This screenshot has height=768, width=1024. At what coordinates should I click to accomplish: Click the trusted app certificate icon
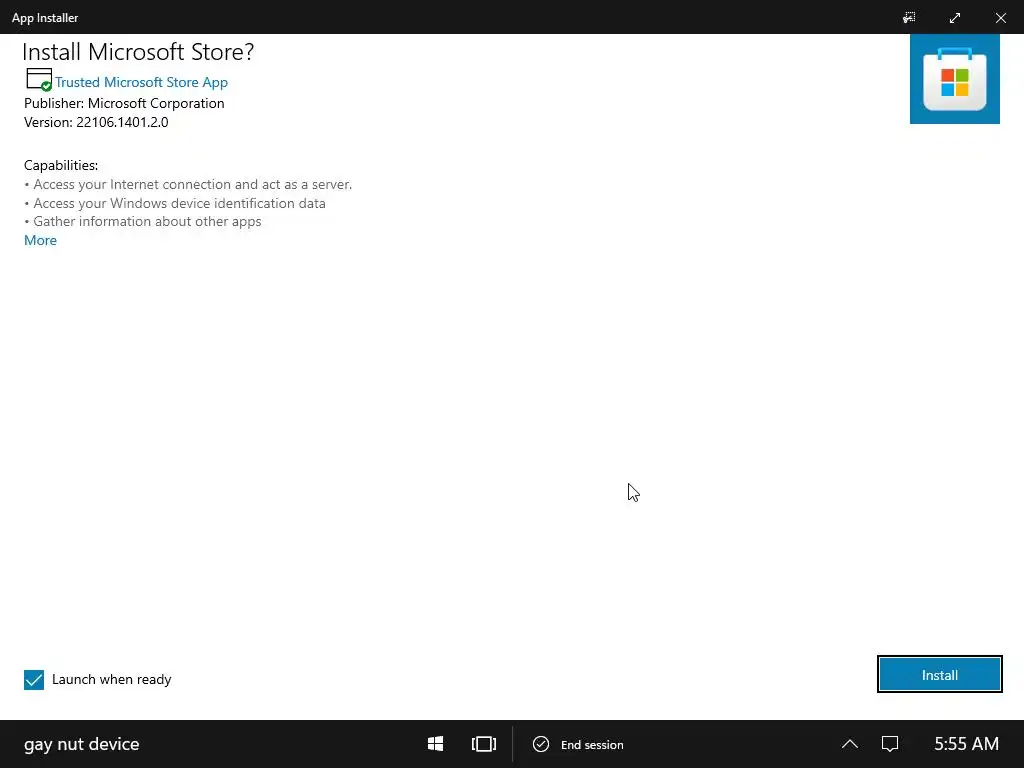pos(39,80)
